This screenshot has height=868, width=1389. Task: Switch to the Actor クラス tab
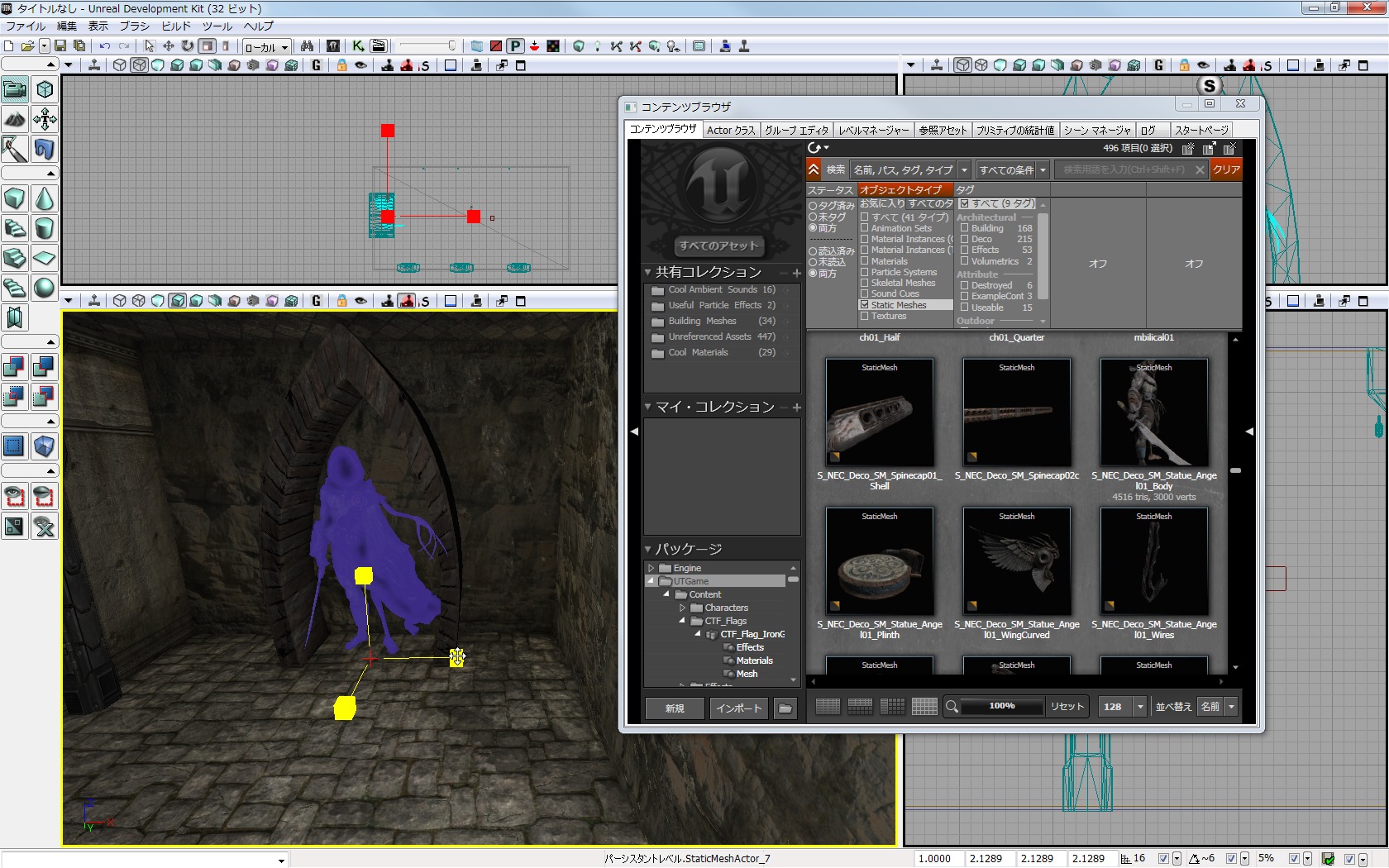[x=730, y=130]
